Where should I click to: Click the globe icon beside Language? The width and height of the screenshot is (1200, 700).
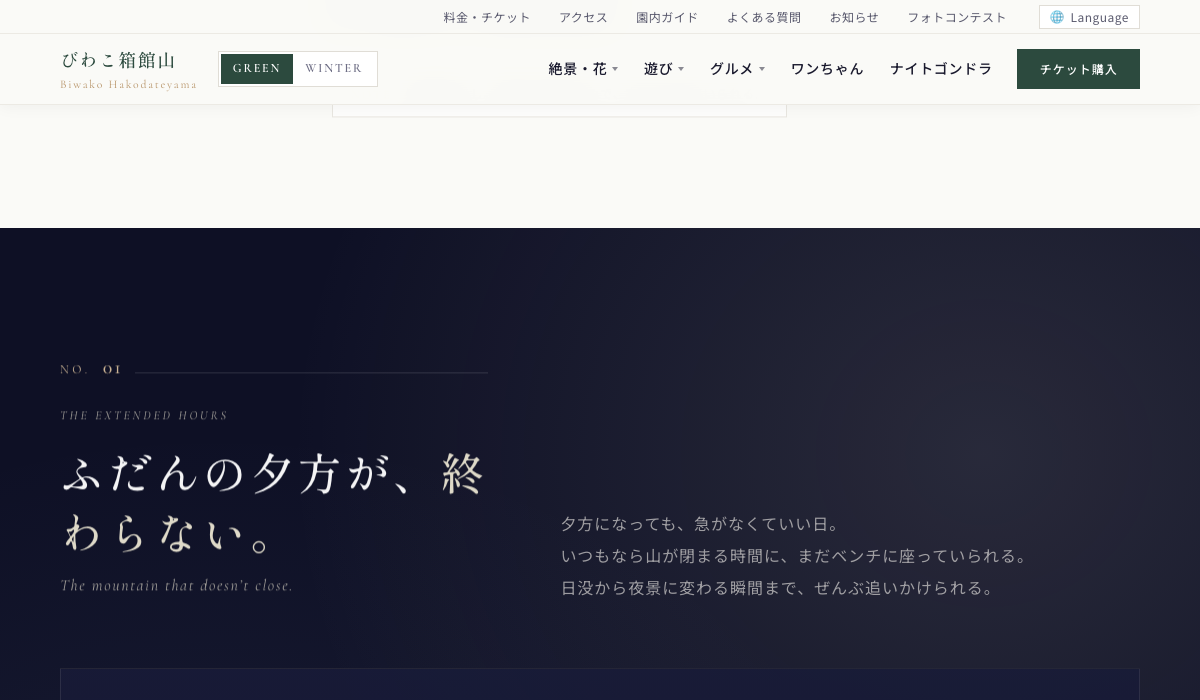click(x=1057, y=17)
